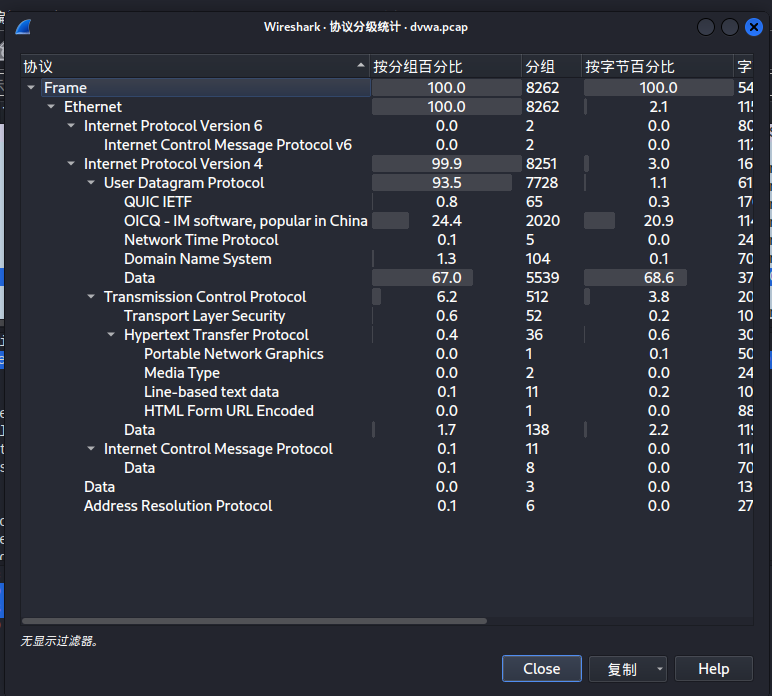Click the 99.9 percent cell for IPv4

(446, 164)
